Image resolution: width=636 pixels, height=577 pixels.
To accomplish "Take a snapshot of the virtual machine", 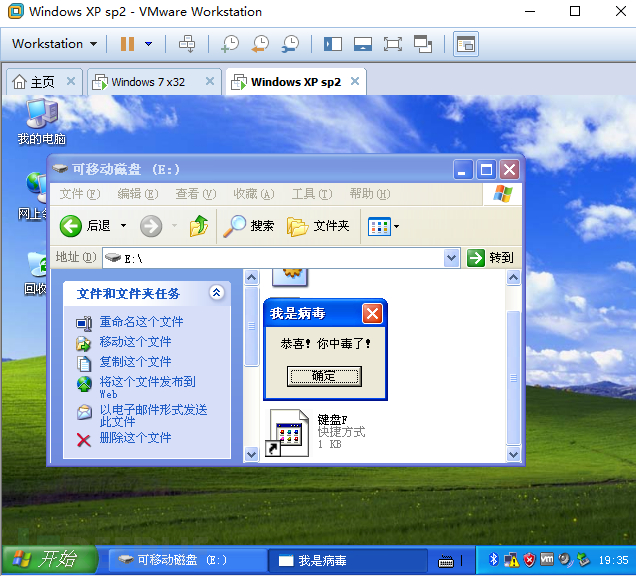I will pyautogui.click(x=230, y=44).
